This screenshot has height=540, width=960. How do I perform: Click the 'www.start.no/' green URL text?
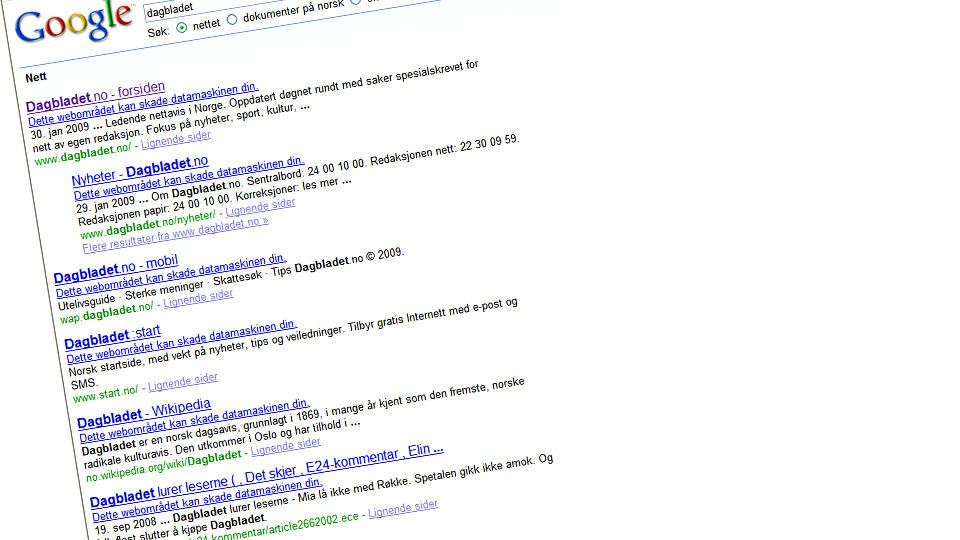tap(105, 394)
